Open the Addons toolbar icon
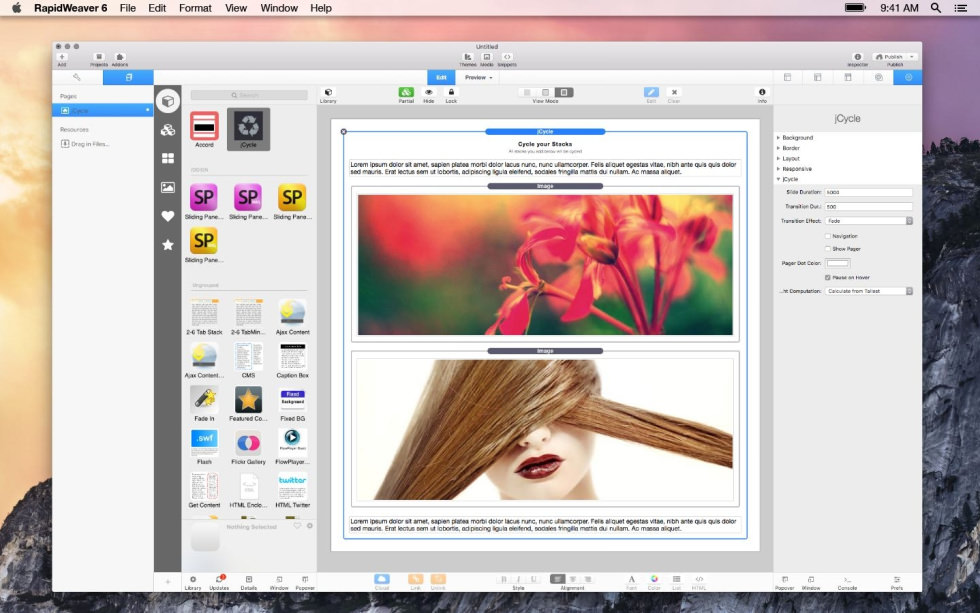The height and width of the screenshot is (613, 980). point(120,57)
